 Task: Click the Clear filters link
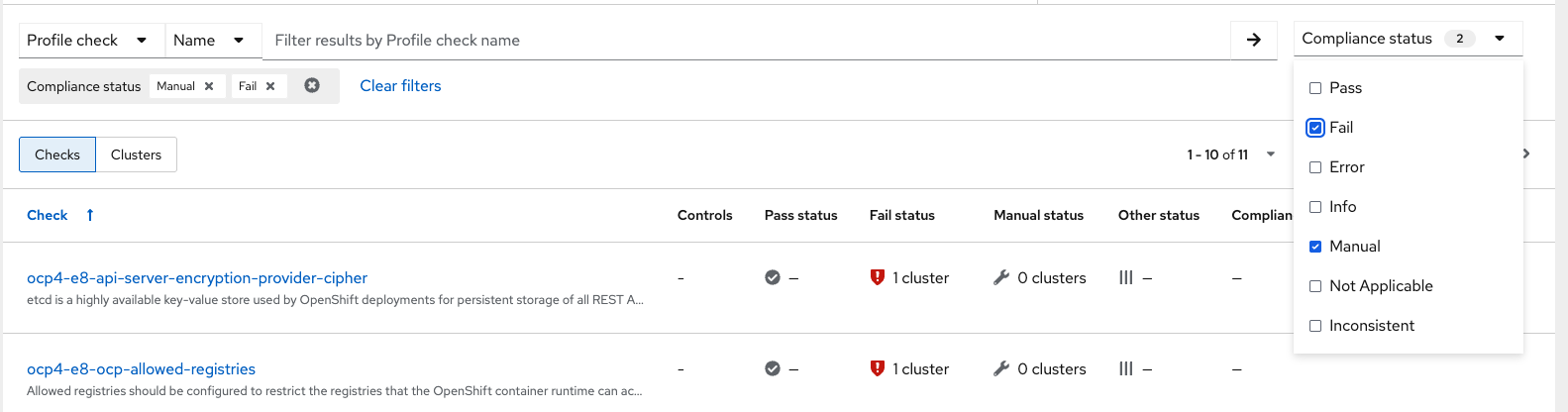click(x=400, y=86)
